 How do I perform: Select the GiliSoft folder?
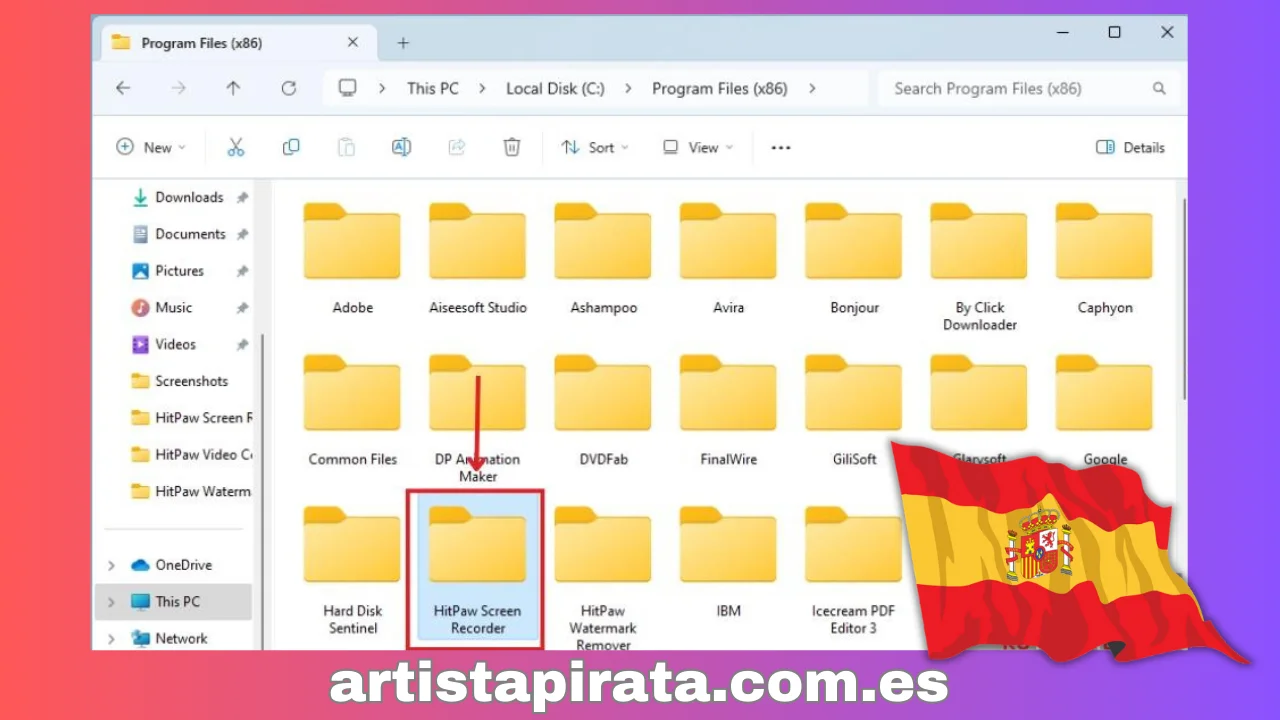(854, 410)
